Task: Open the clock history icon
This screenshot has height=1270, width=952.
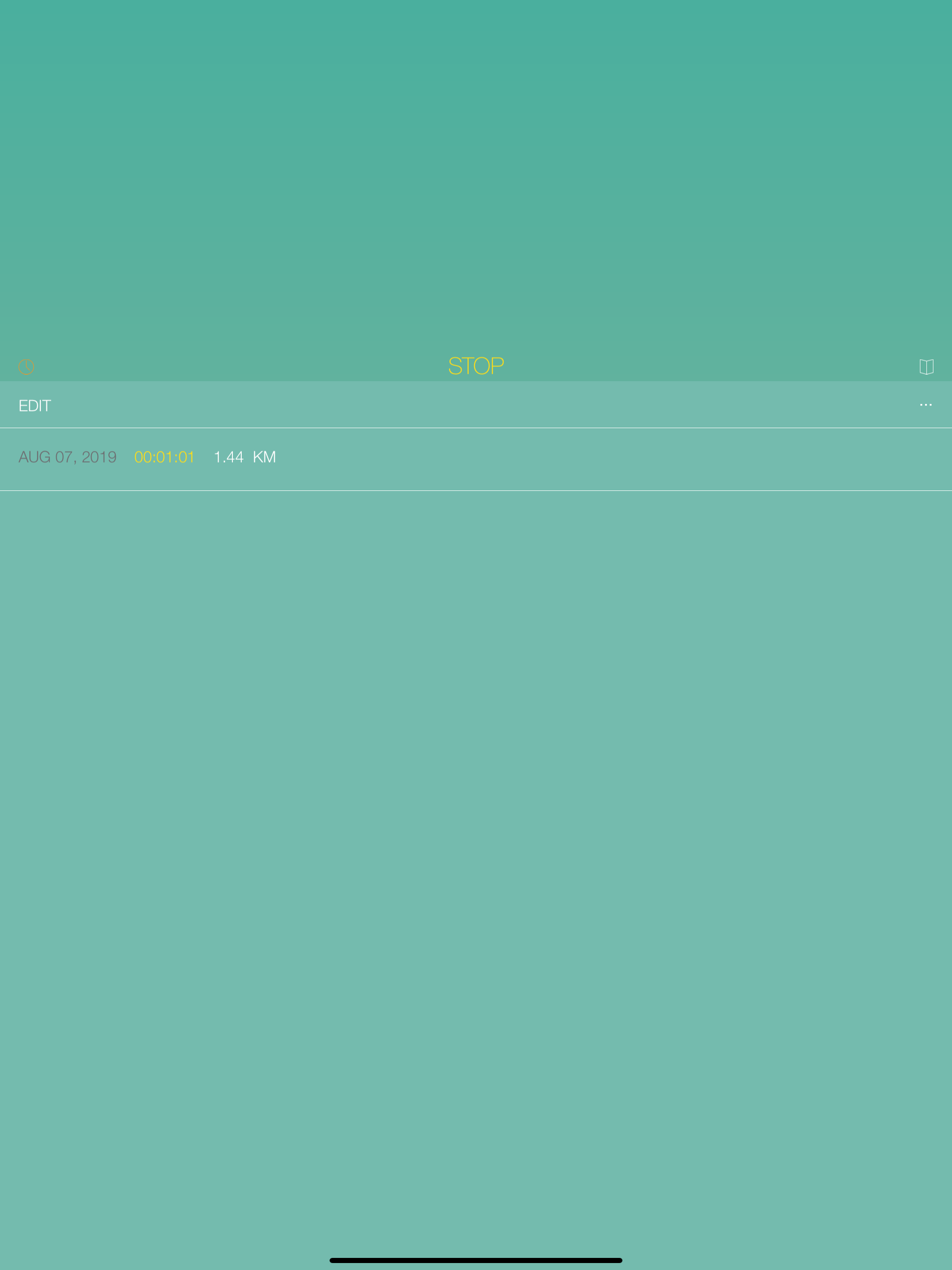Action: coord(26,366)
